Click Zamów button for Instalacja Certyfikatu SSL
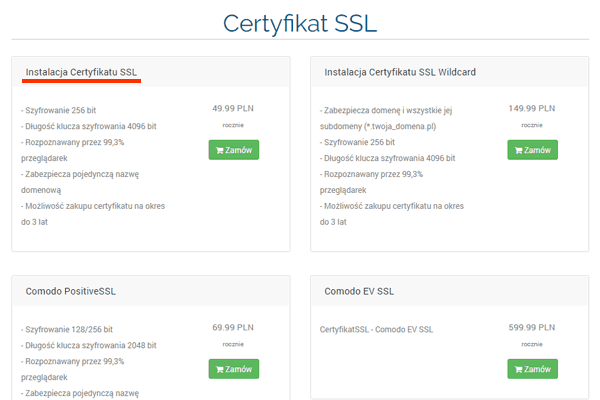Viewport: 600px width, 400px height. tap(234, 150)
